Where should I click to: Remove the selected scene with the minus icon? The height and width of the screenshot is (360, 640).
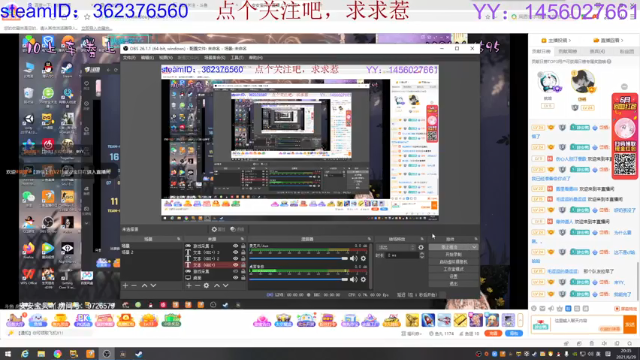point(134,286)
